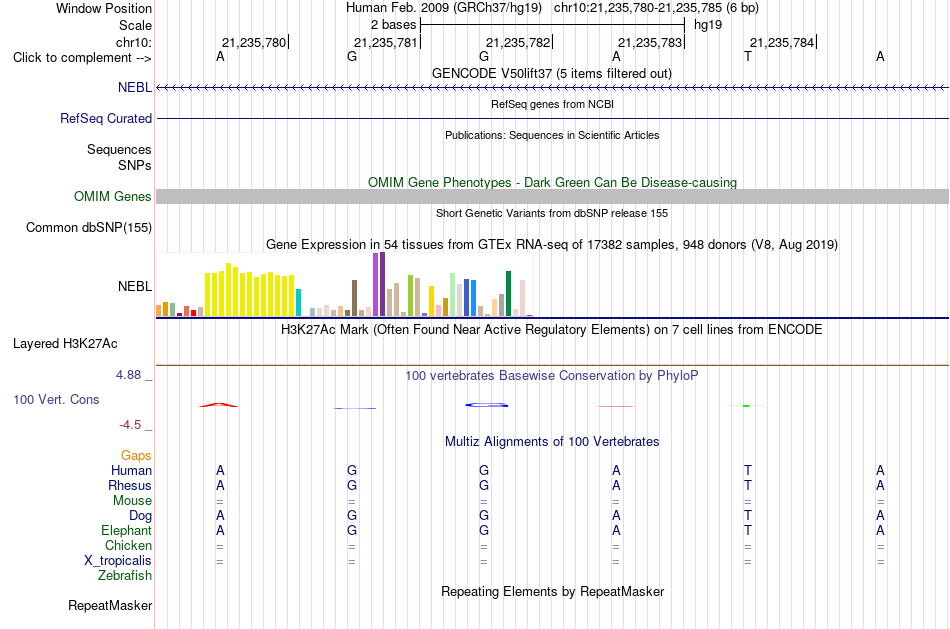950x629 pixels.
Task: Click the GENCODE V50lift37 track title
Action: (551, 73)
